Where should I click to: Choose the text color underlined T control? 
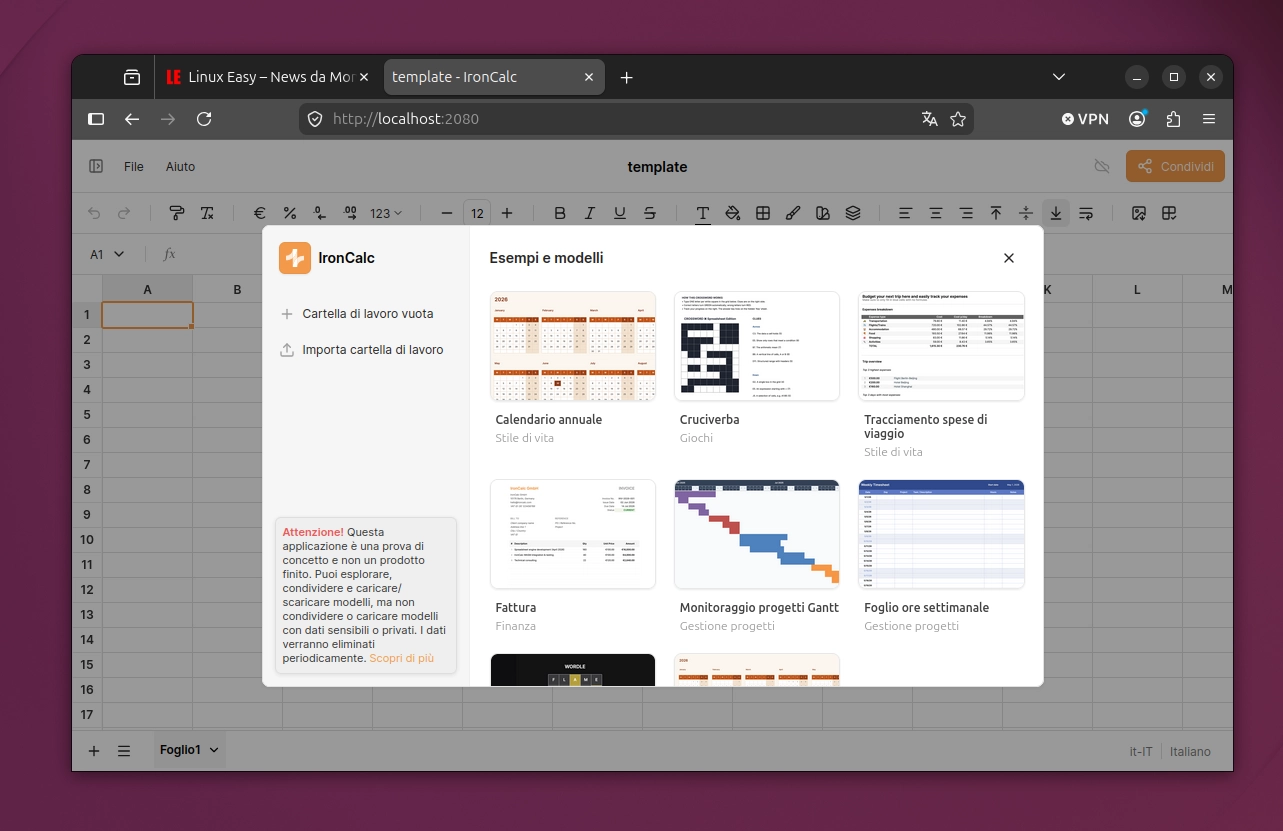click(703, 213)
